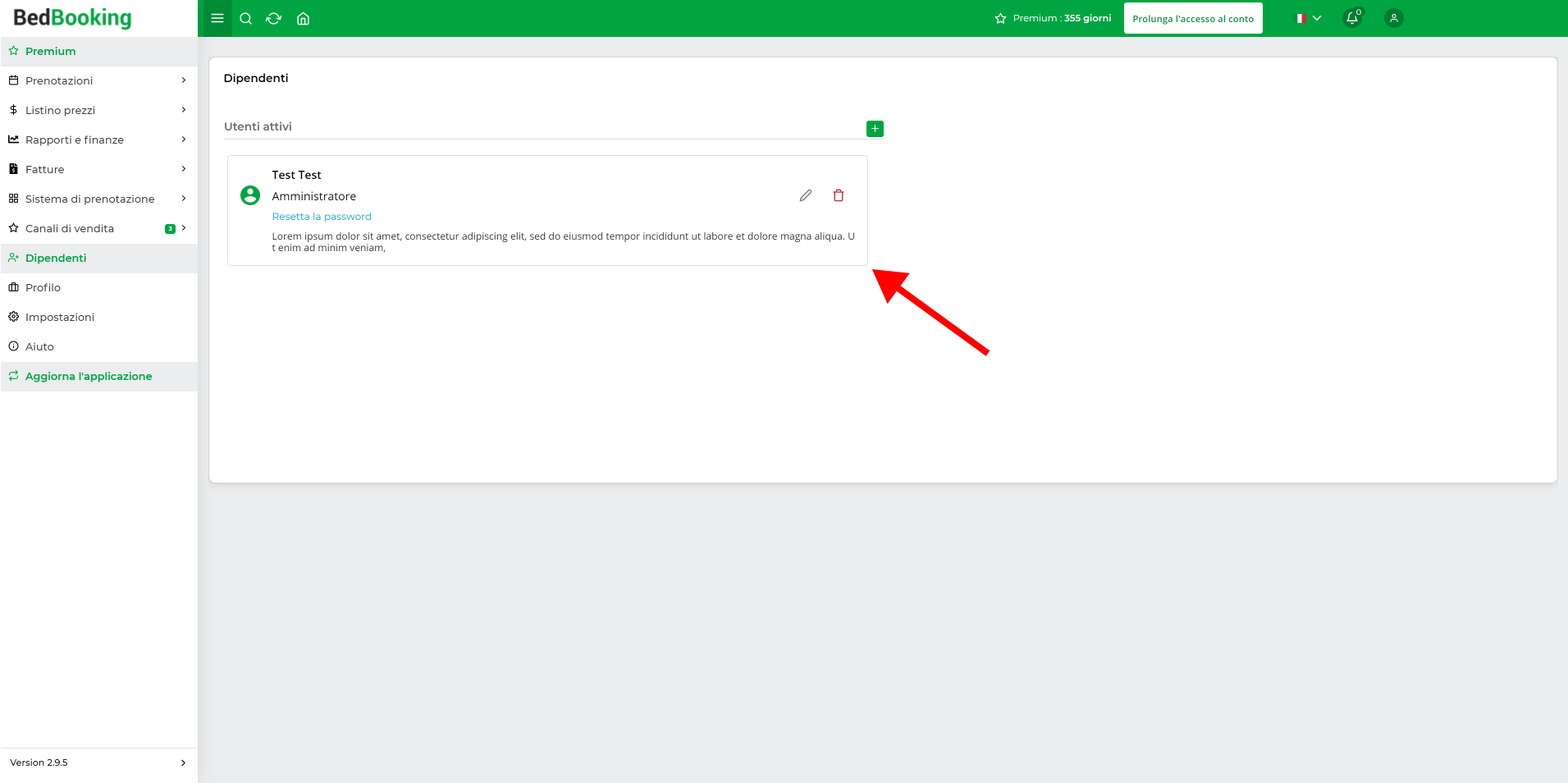Viewport: 1568px width, 783px height.
Task: Click the Lorem ipsum description text
Action: 563,242
